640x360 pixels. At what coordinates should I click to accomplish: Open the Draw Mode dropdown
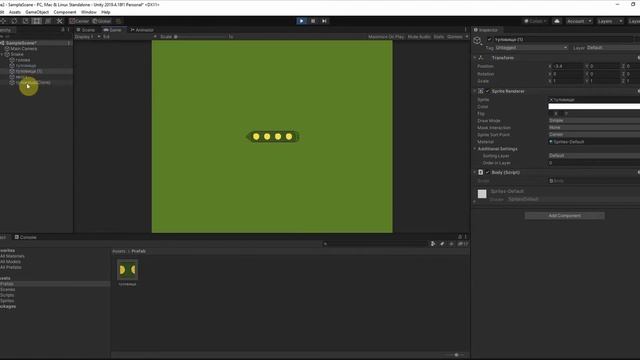tap(594, 120)
